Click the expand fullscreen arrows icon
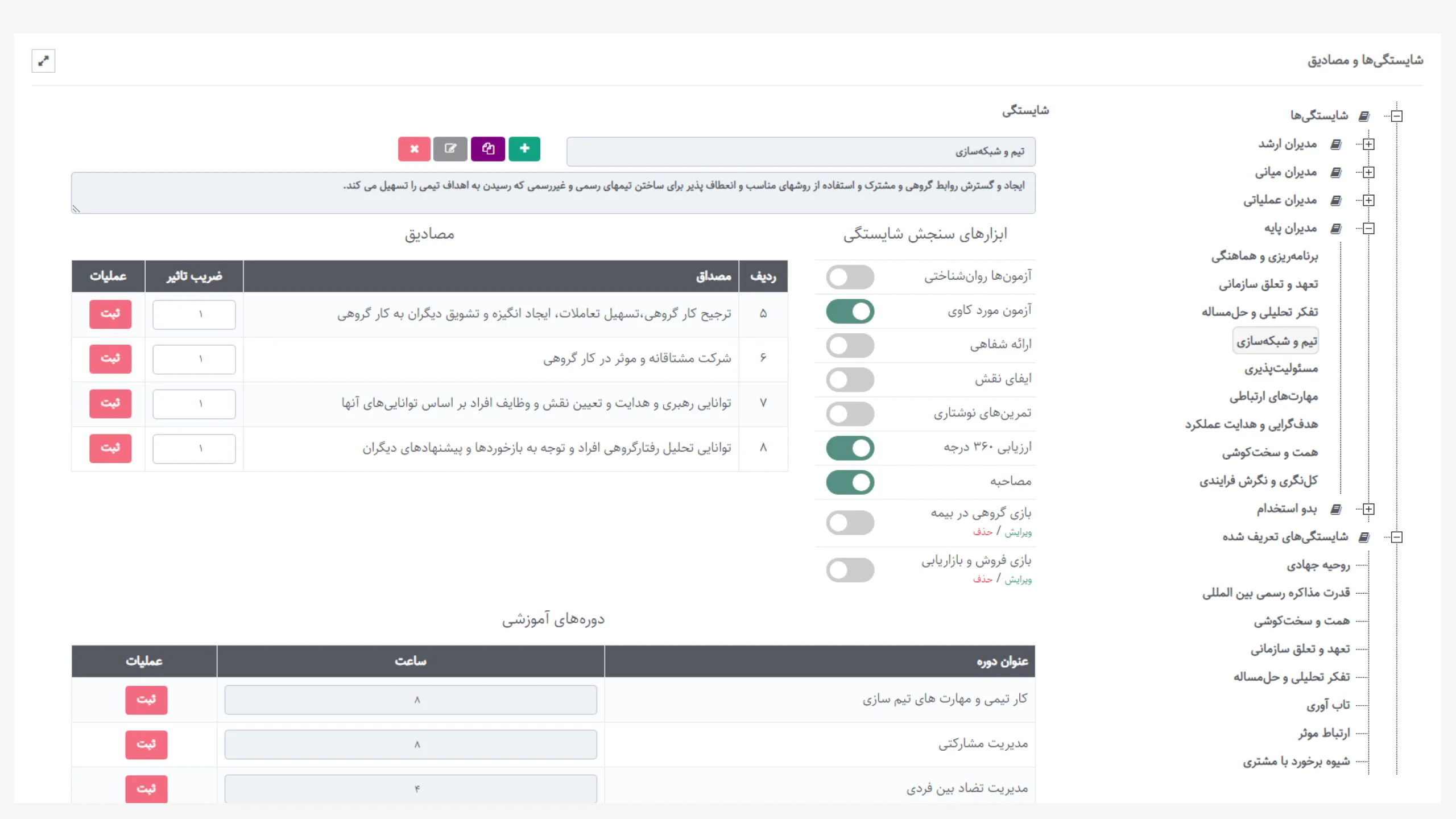 coord(43,61)
